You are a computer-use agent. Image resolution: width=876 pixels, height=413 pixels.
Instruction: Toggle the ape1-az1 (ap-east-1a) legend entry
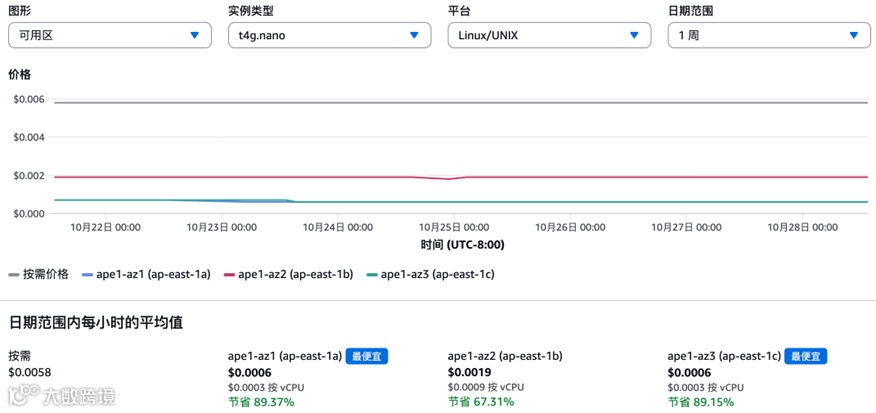[x=146, y=274]
